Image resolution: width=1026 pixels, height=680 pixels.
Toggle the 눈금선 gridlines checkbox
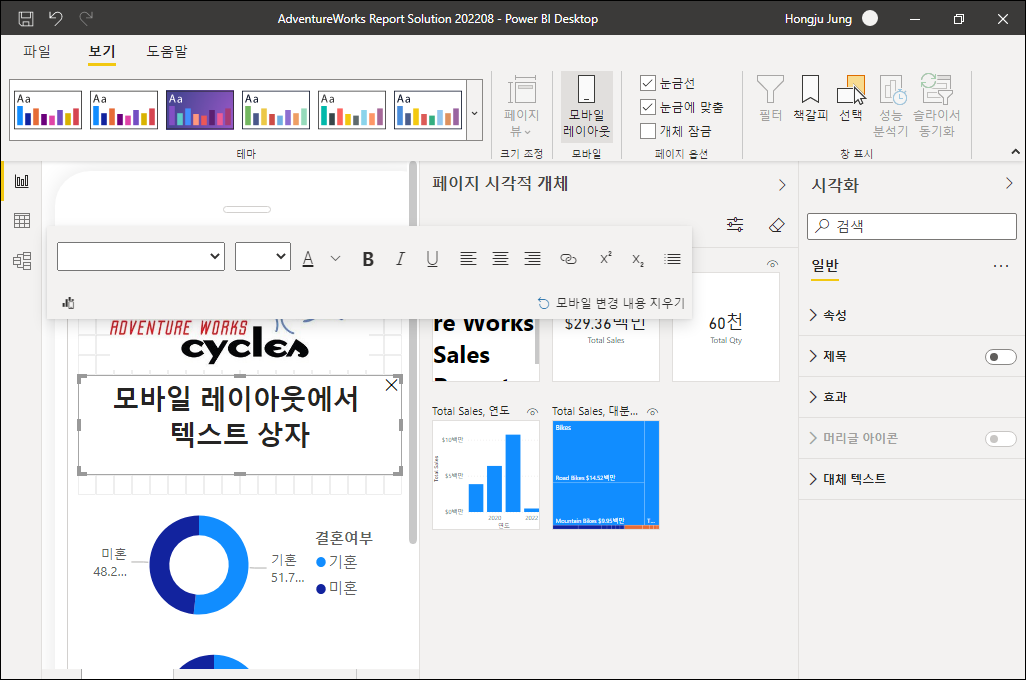tap(647, 83)
